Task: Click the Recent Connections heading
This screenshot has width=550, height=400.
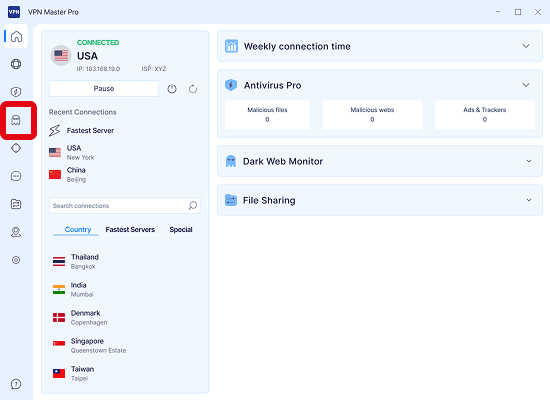Action: point(82,112)
